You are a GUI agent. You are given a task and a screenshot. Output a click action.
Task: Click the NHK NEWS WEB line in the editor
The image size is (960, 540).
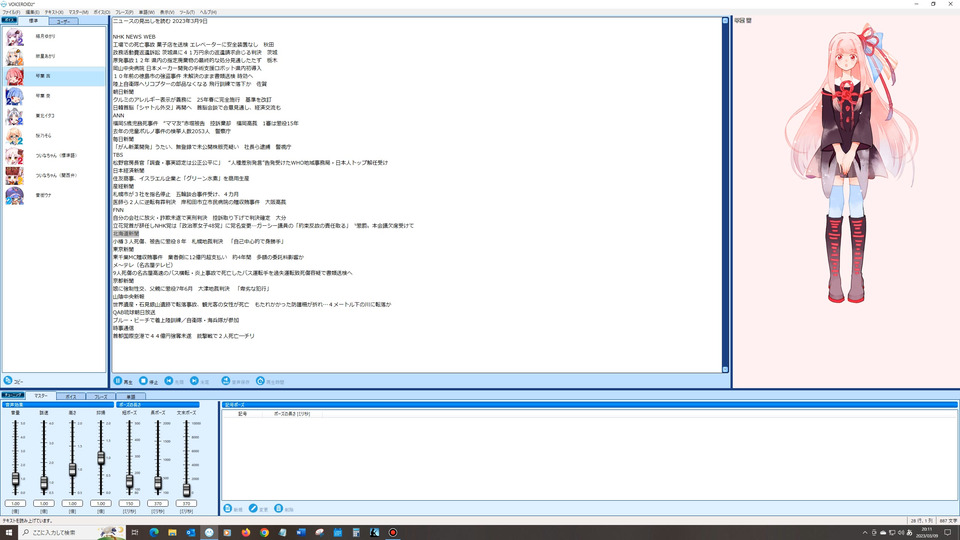[134, 37]
